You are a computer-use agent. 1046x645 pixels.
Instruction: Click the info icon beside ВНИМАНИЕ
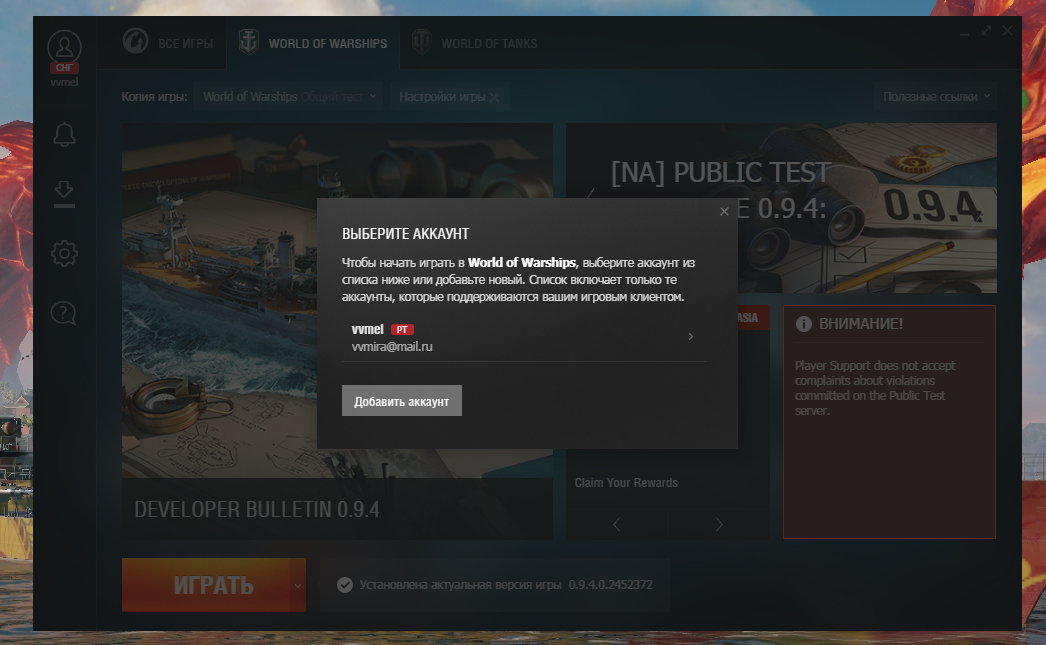[804, 324]
